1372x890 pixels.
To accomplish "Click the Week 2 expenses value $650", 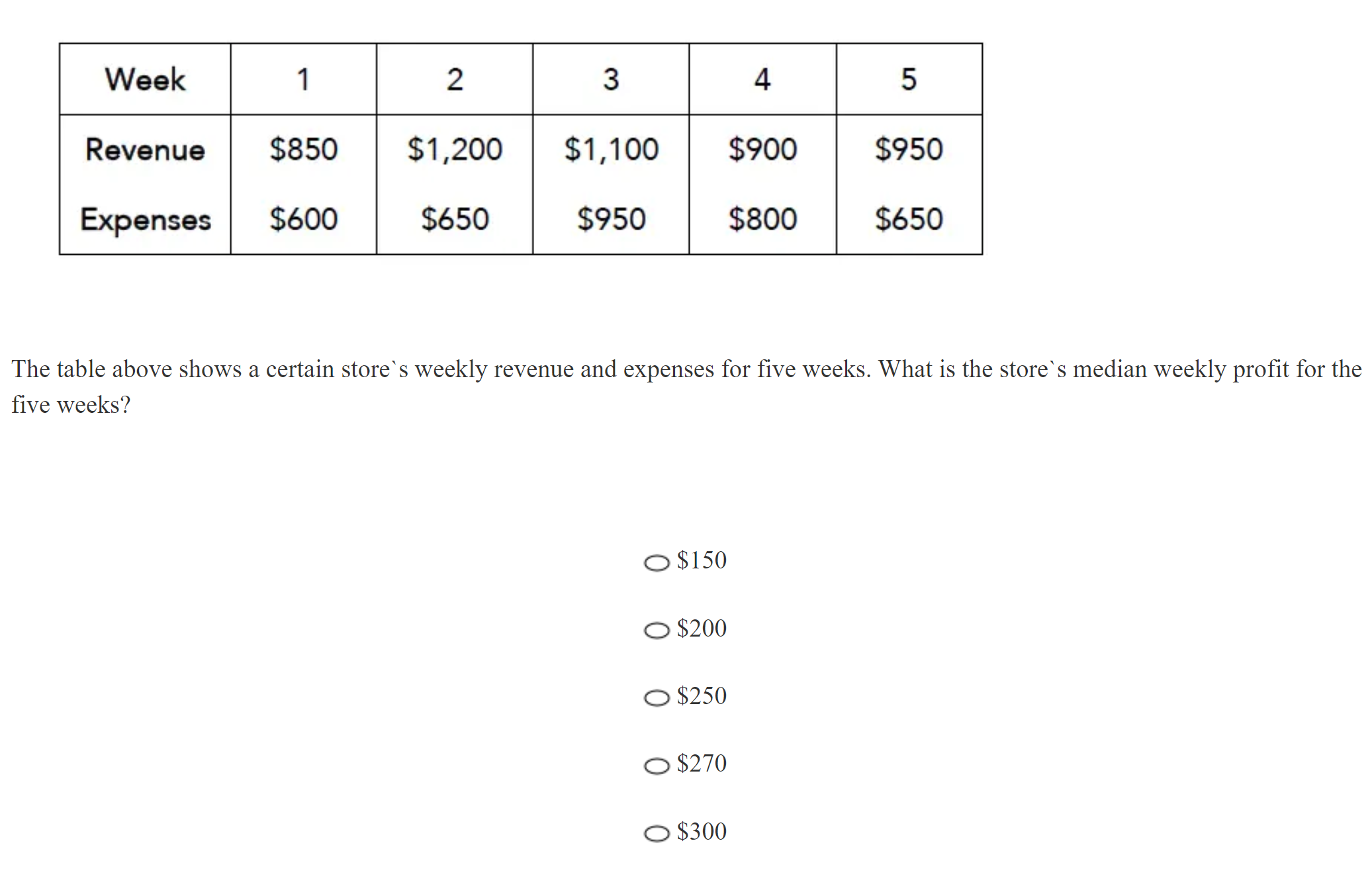I will point(455,220).
